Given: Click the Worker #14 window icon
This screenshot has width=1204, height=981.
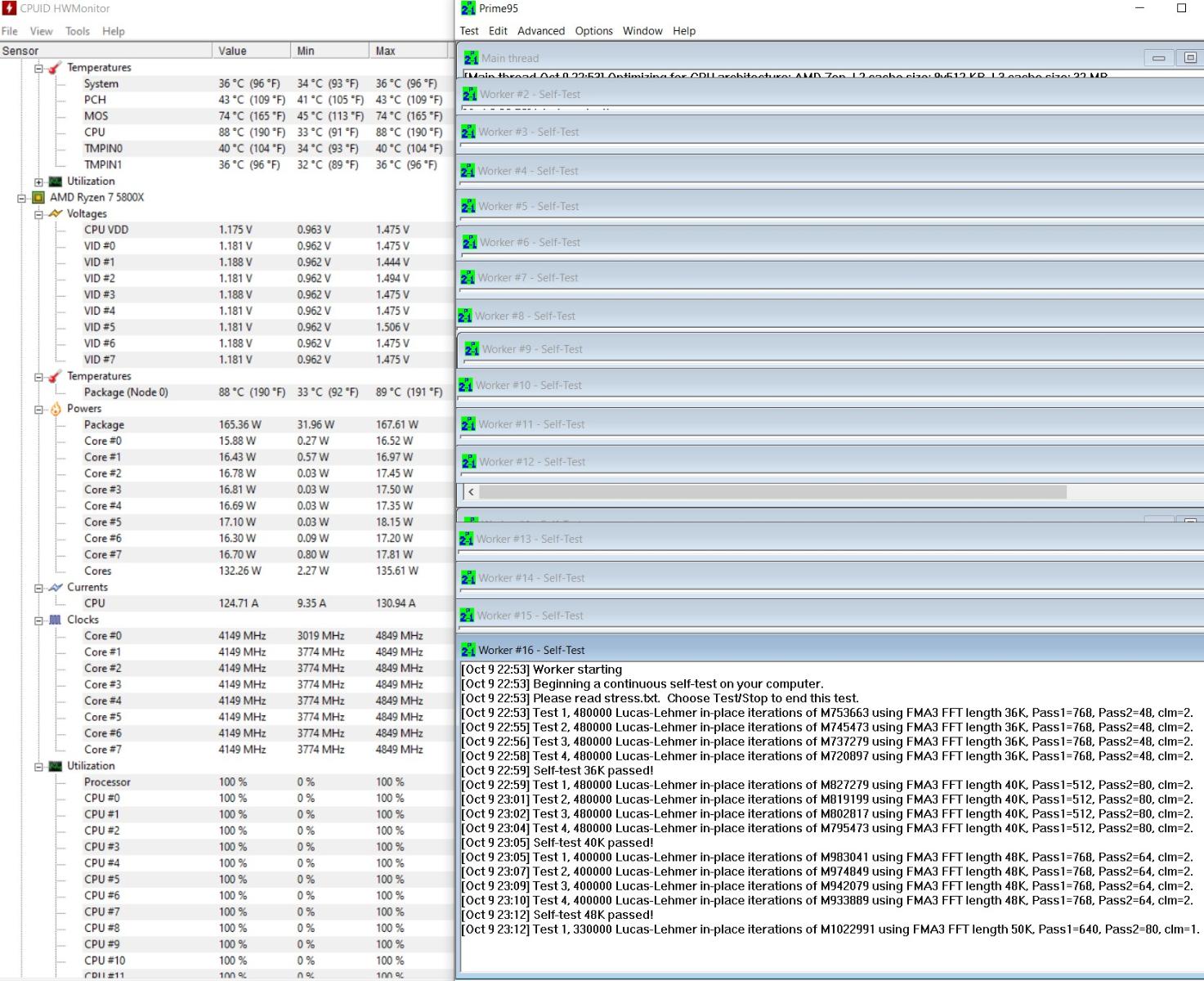Looking at the screenshot, I should click(x=468, y=578).
